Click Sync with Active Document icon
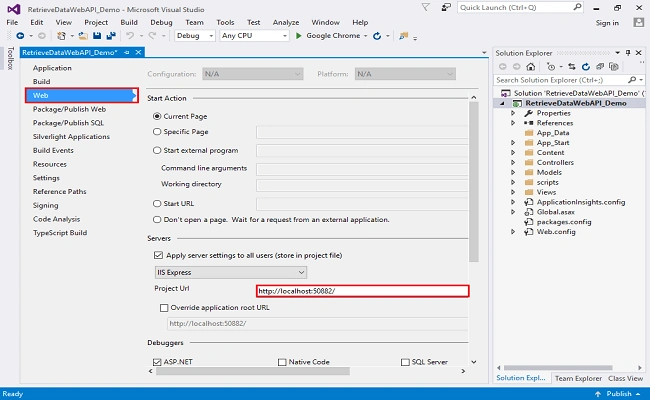This screenshot has width=650, height=400. click(x=572, y=66)
